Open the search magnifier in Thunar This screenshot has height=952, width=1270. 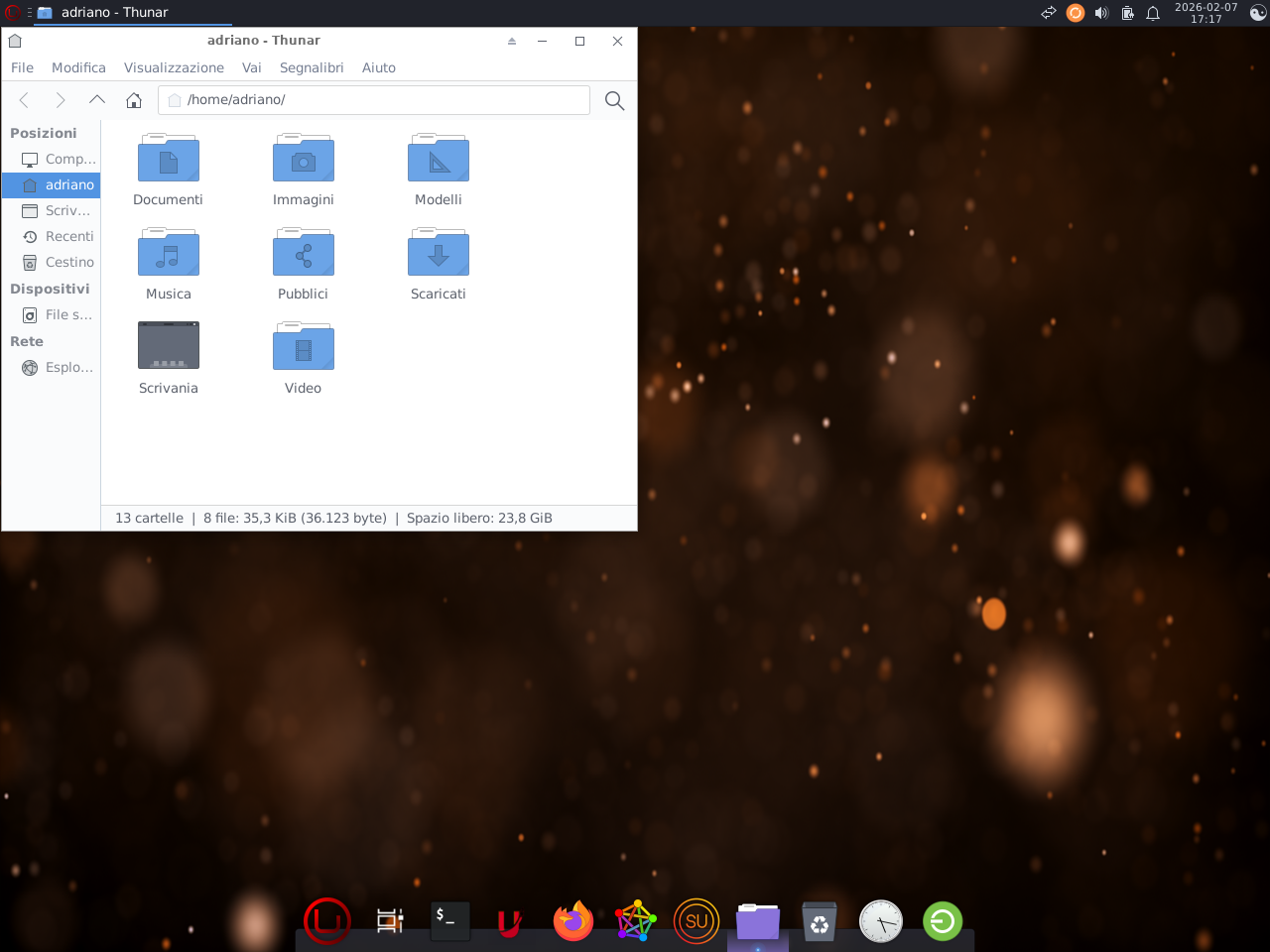[x=614, y=100]
